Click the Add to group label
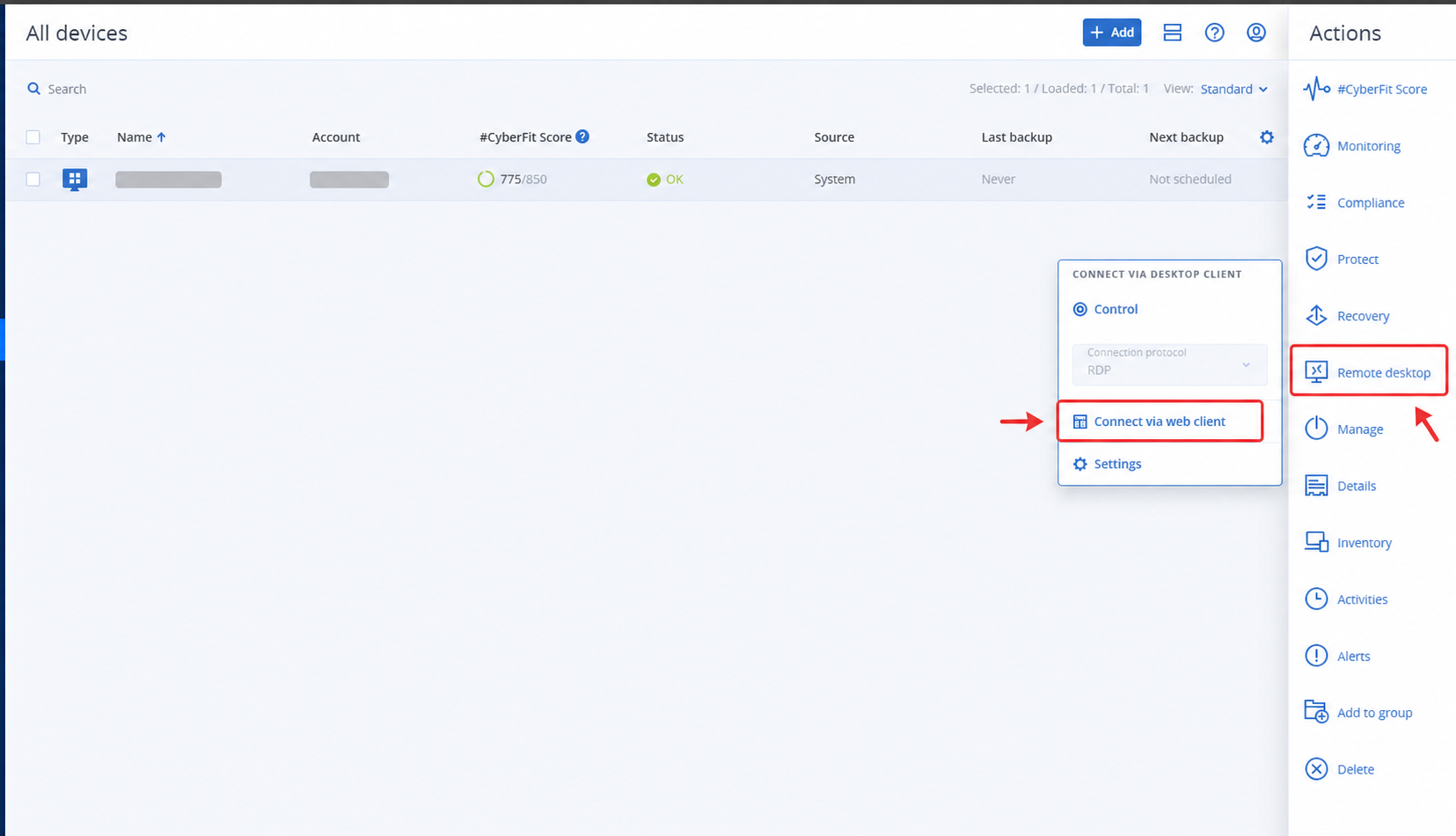Viewport: 1456px width, 836px height. pos(1375,713)
